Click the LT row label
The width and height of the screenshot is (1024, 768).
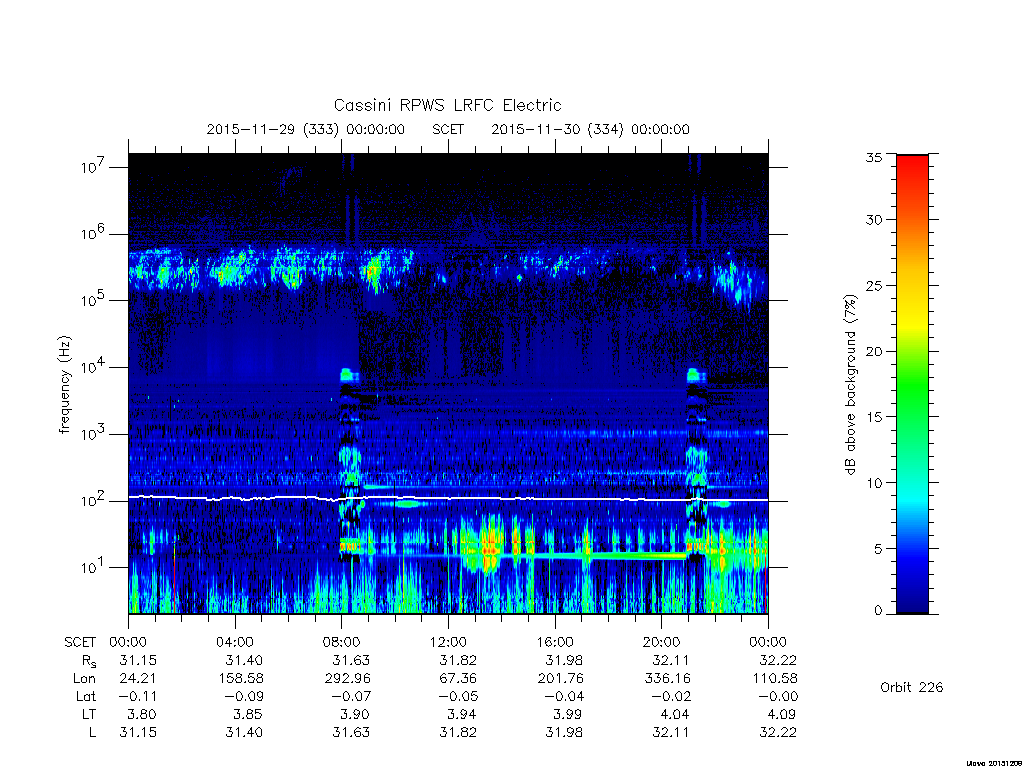click(89, 714)
